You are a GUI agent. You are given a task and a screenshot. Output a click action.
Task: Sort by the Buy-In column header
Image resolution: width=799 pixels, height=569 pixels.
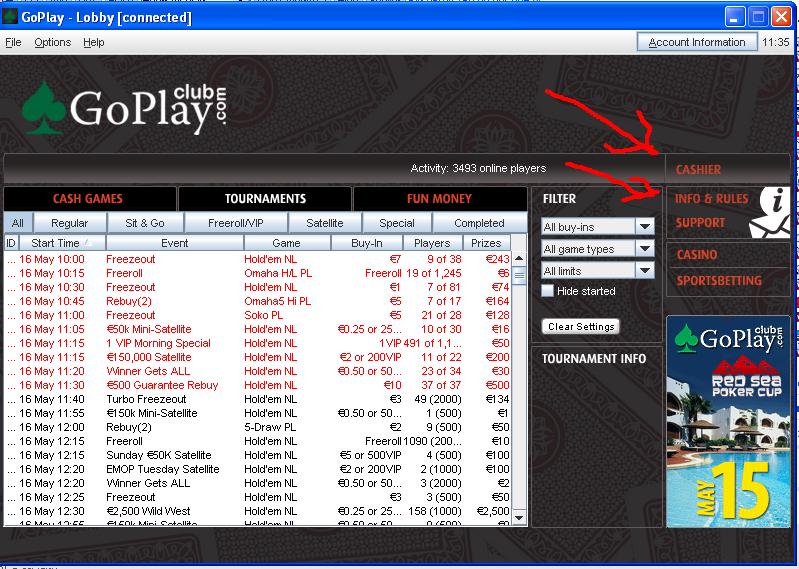coord(367,243)
